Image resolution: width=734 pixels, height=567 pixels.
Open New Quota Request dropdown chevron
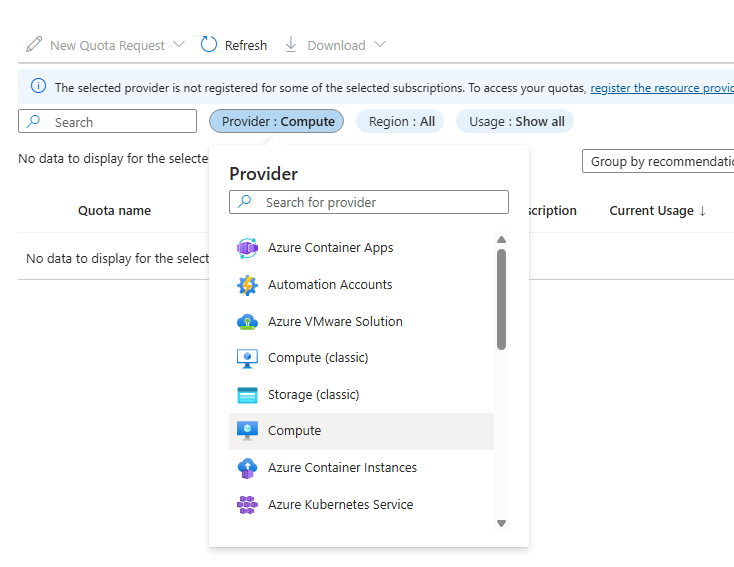pos(179,44)
